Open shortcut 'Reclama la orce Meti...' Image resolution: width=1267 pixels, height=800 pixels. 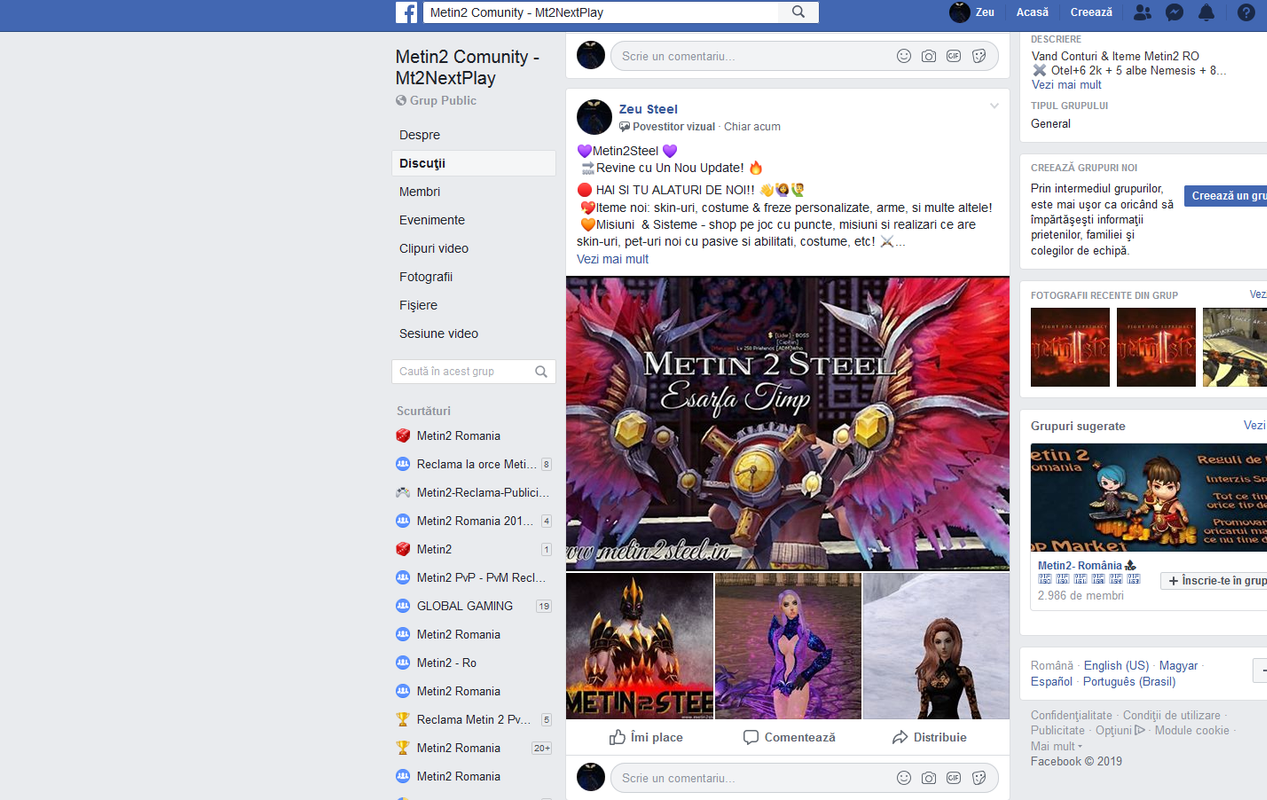point(473,464)
